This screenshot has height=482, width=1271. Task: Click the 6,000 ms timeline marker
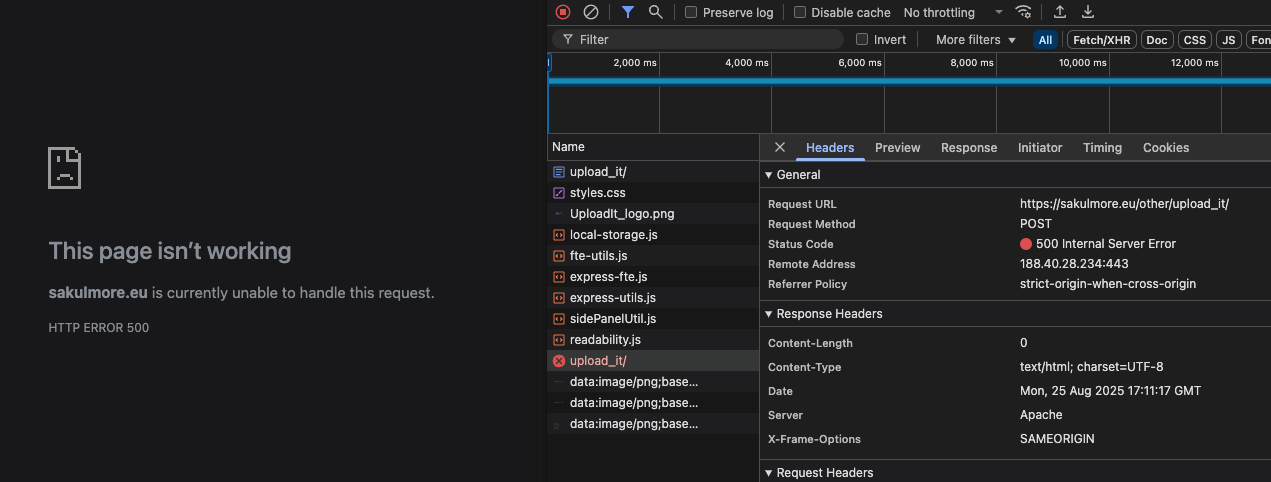click(x=859, y=63)
